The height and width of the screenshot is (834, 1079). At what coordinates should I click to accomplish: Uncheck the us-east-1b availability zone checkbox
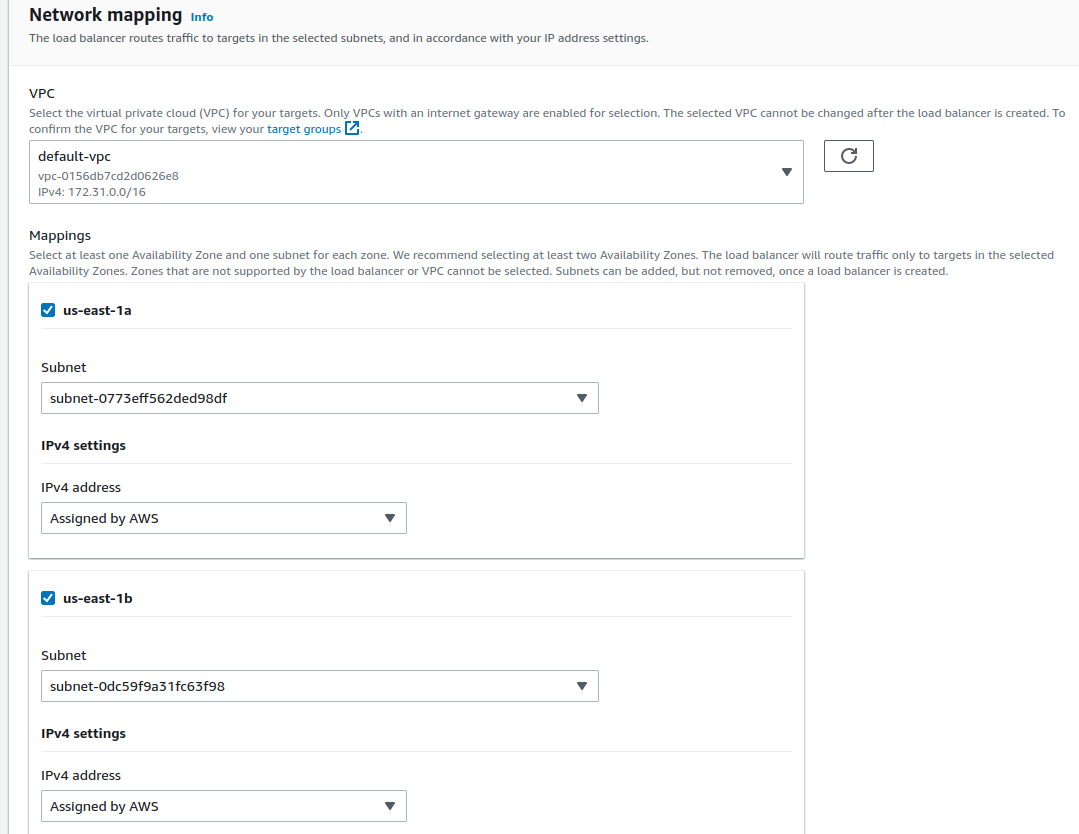[x=47, y=598]
